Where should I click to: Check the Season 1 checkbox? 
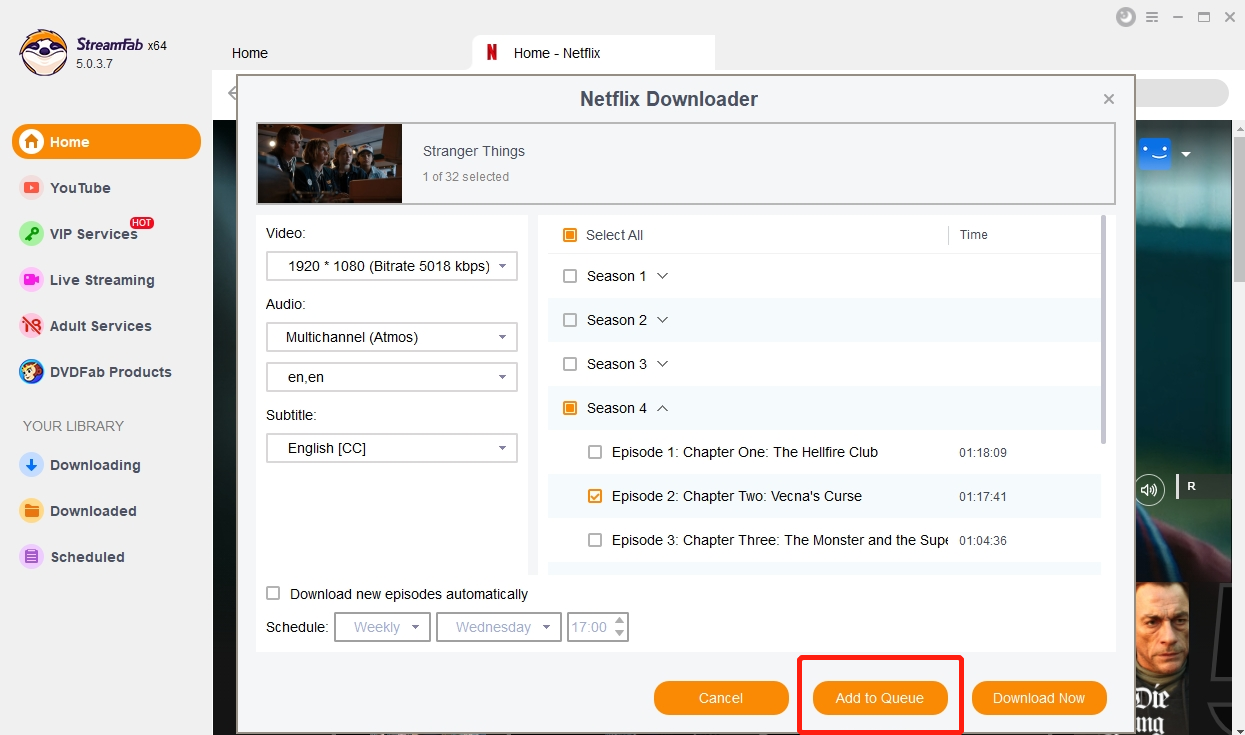[570, 276]
